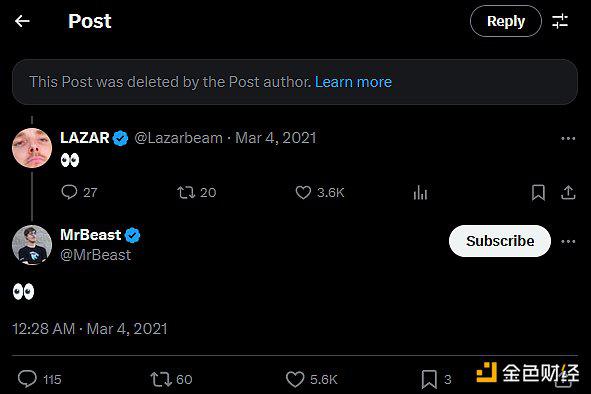Like MrBeast's post with 5.6K likes

295,379
